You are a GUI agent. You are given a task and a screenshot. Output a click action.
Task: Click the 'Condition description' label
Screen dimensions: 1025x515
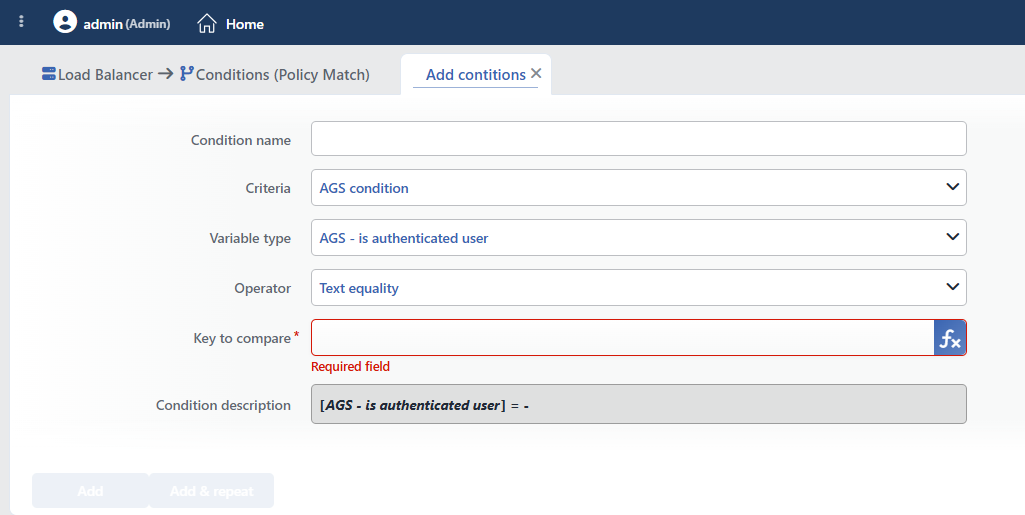tap(223, 405)
